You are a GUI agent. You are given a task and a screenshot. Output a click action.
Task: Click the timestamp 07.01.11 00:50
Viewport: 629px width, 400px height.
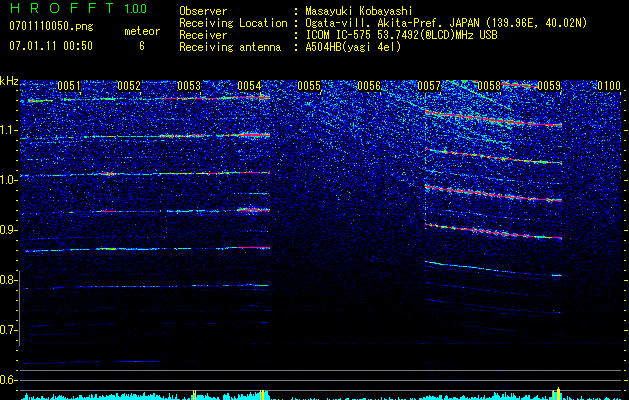point(51,46)
